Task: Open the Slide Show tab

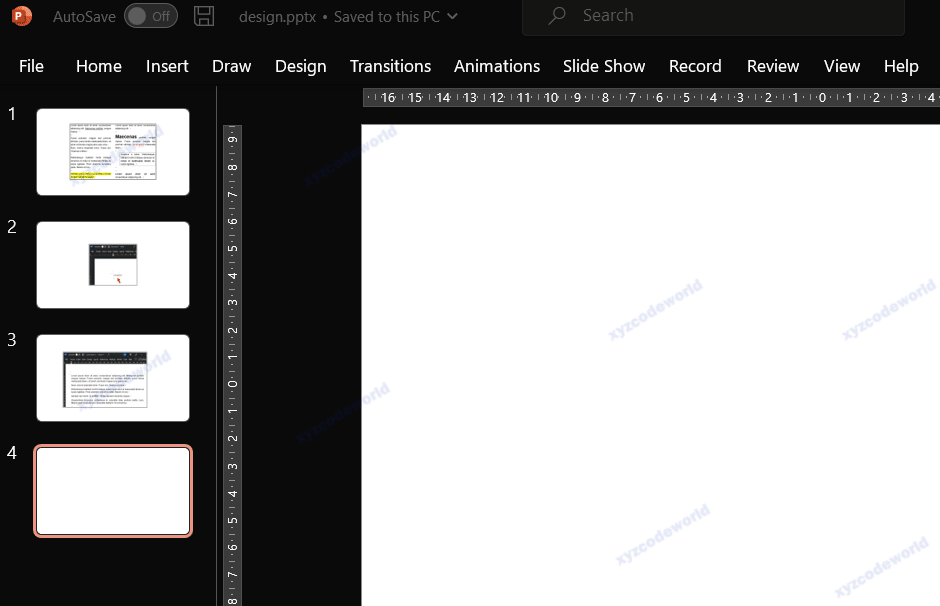Action: (x=604, y=66)
